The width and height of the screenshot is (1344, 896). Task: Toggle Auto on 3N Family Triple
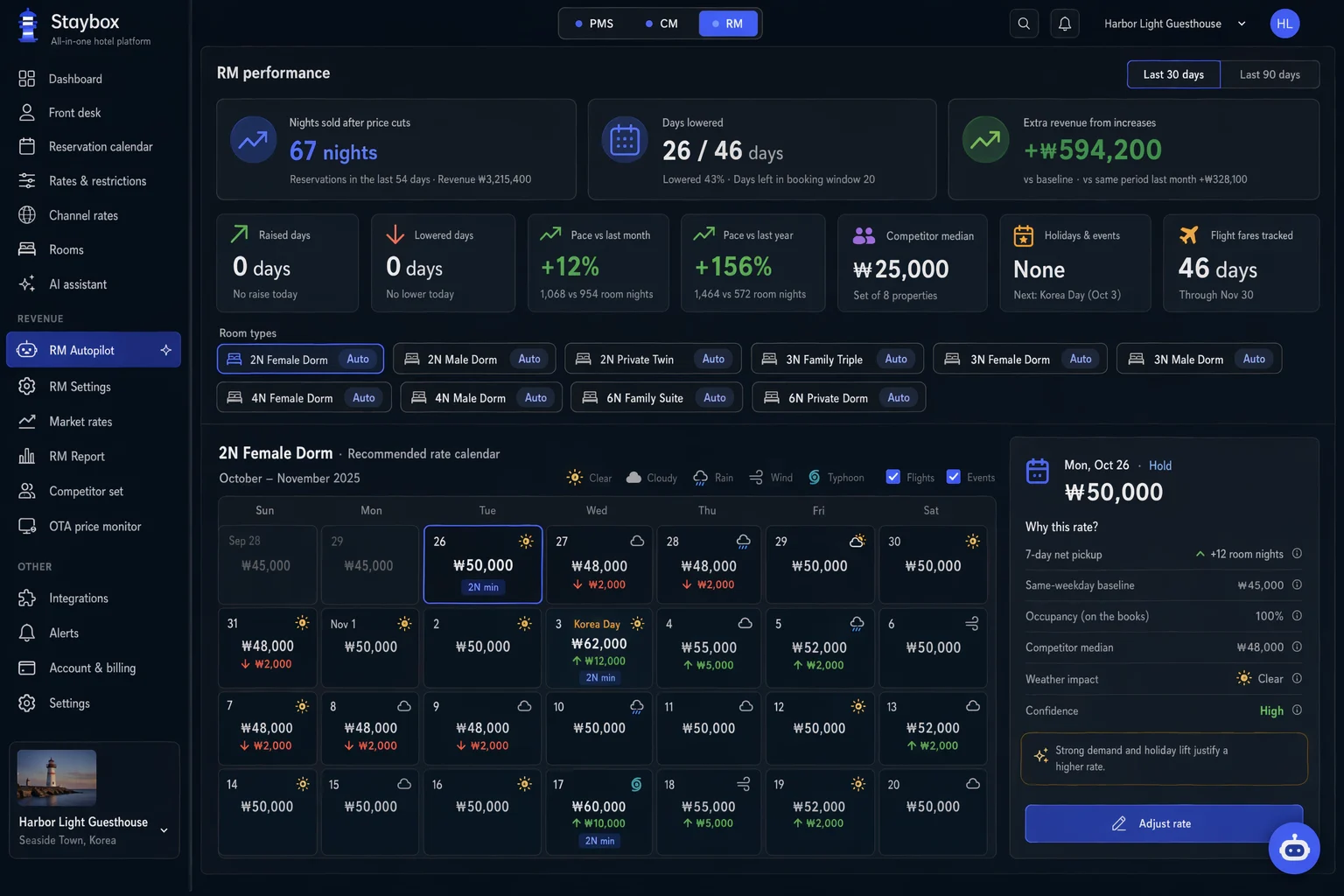[x=896, y=359]
